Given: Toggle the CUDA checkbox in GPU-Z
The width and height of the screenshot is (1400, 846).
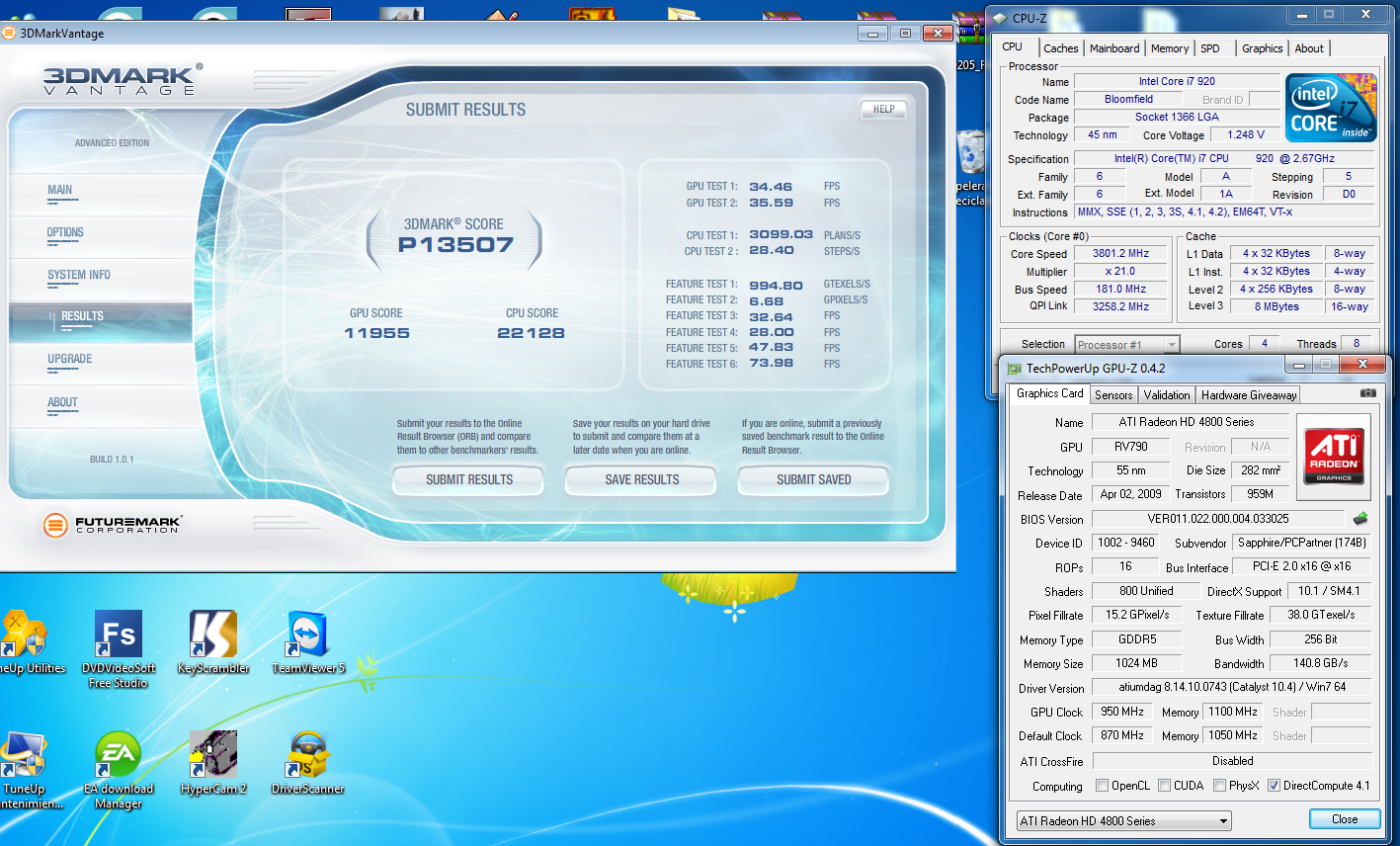Looking at the screenshot, I should coord(1164,786).
